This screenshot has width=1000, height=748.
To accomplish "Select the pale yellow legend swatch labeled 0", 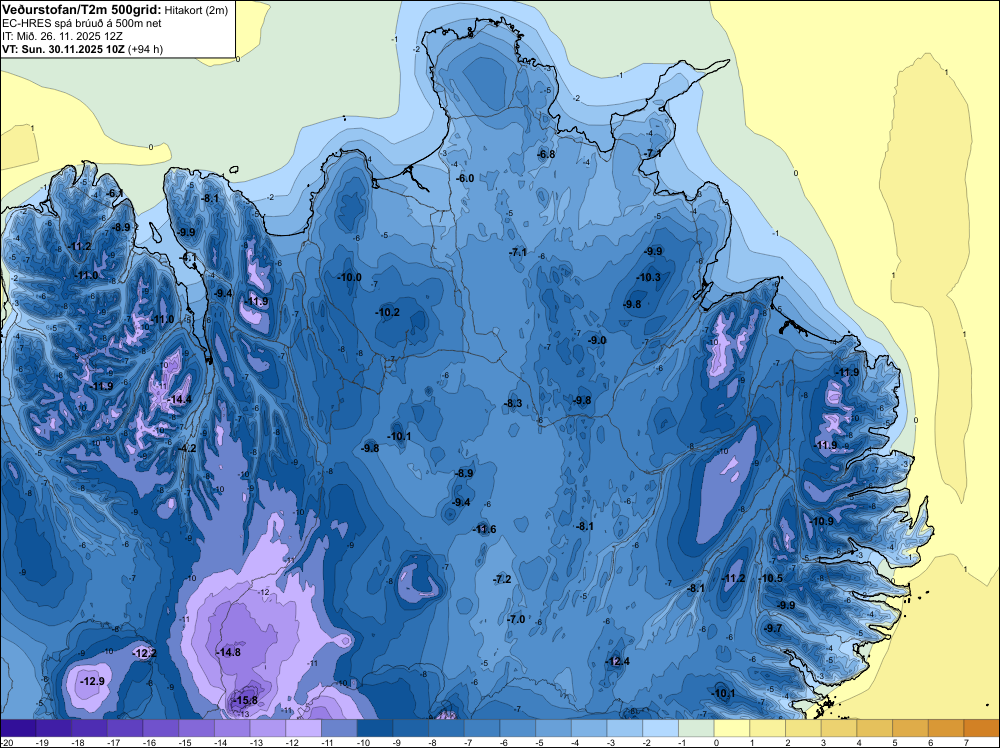I will click(x=732, y=728).
